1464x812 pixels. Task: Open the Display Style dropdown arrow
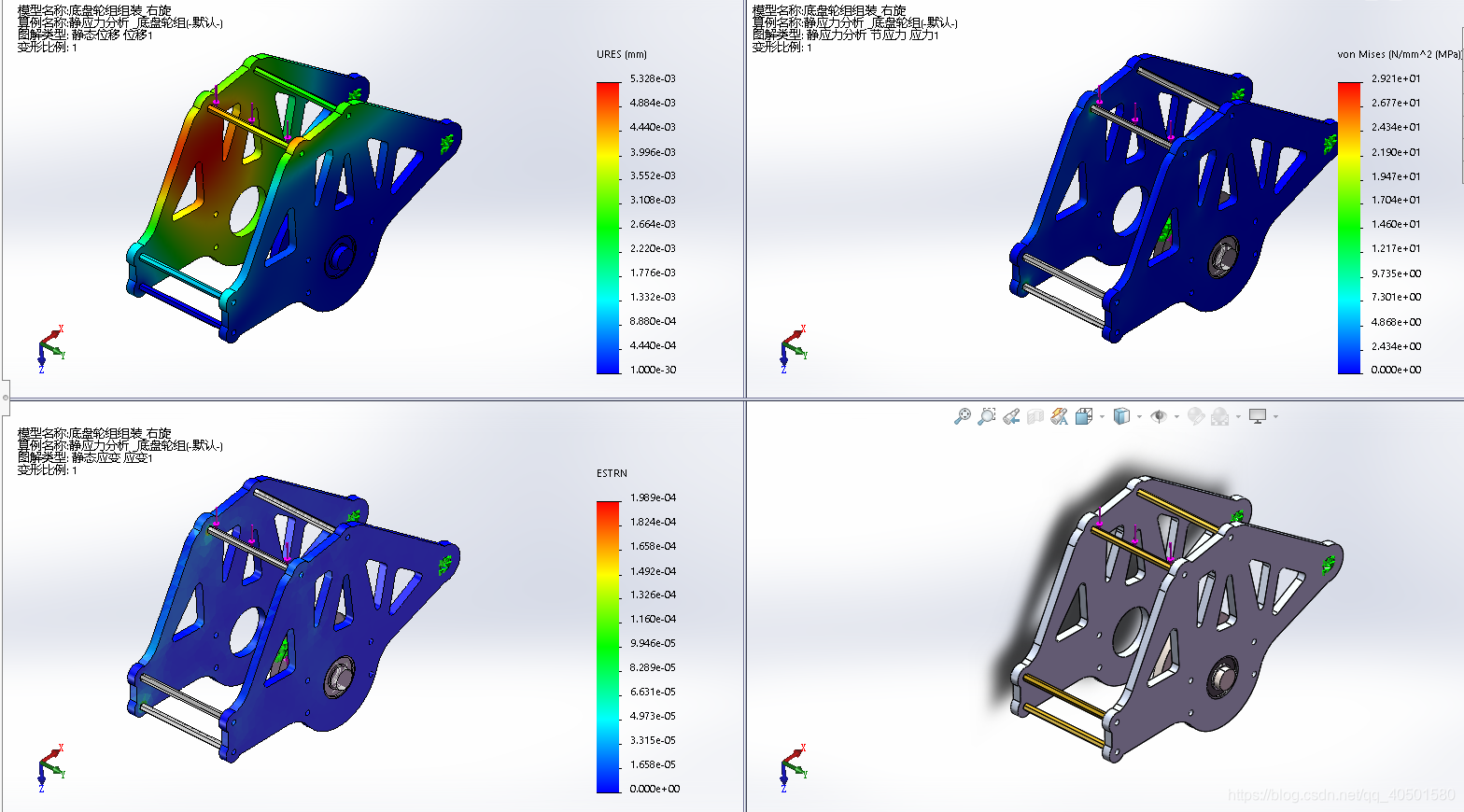[1139, 416]
